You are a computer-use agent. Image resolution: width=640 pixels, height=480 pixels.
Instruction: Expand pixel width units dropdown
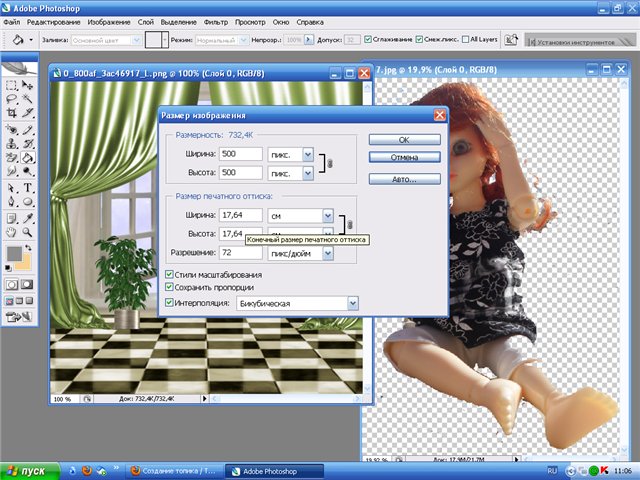point(308,155)
